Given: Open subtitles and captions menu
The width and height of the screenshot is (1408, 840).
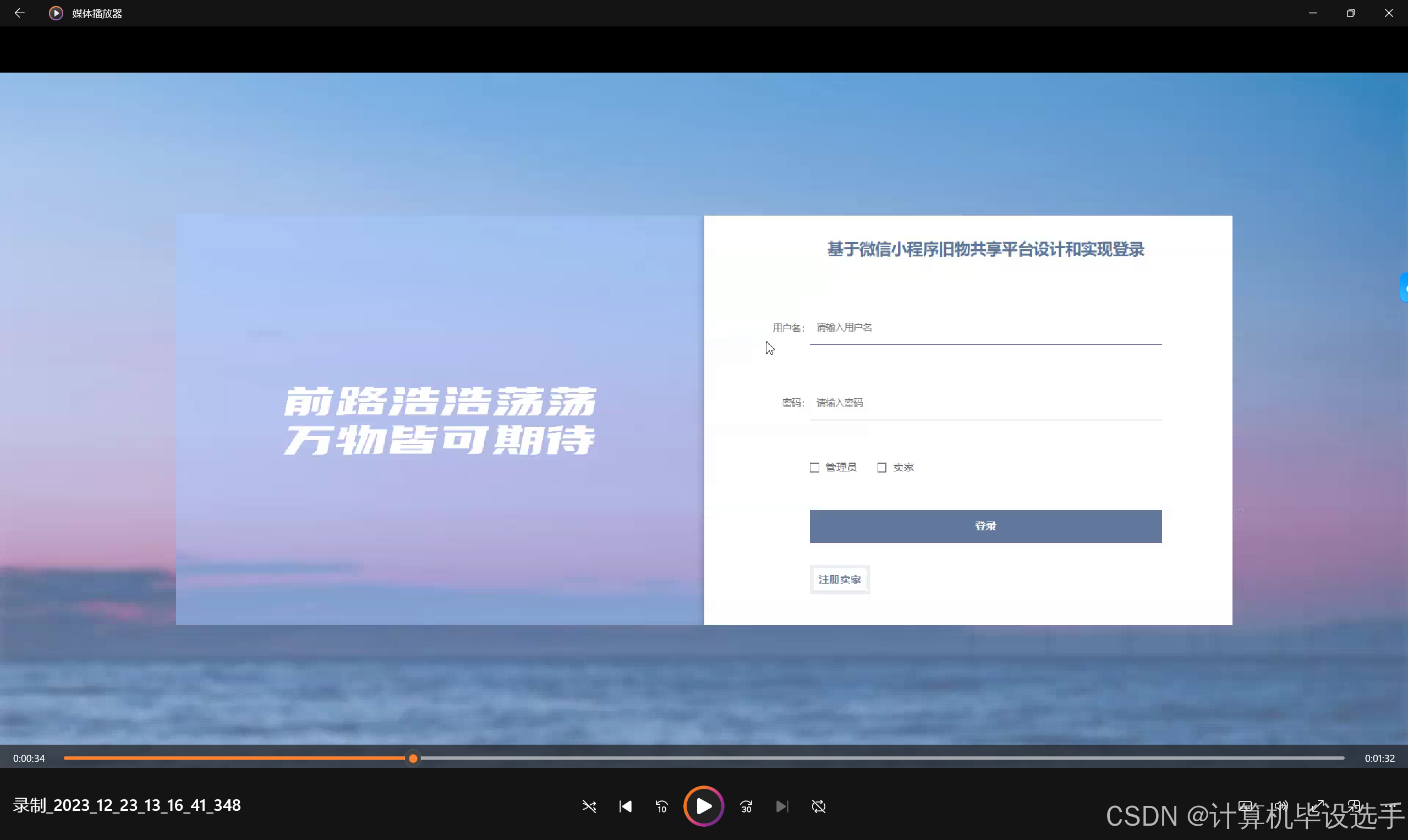Looking at the screenshot, I should (1245, 805).
